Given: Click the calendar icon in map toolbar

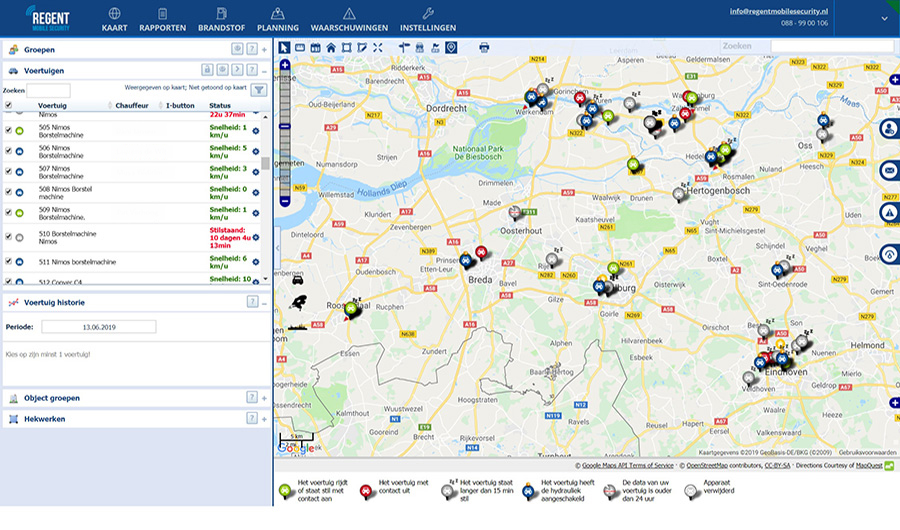Looking at the screenshot, I should point(315,47).
